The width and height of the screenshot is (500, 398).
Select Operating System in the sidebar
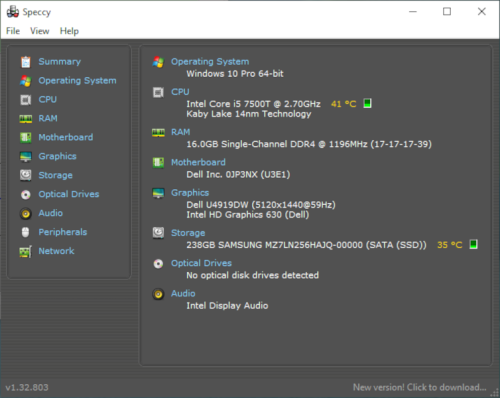77,81
